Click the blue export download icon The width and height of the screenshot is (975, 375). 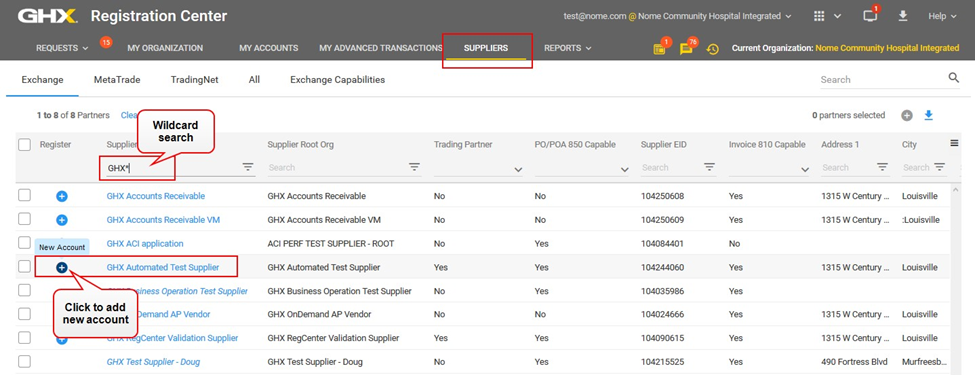(x=928, y=115)
